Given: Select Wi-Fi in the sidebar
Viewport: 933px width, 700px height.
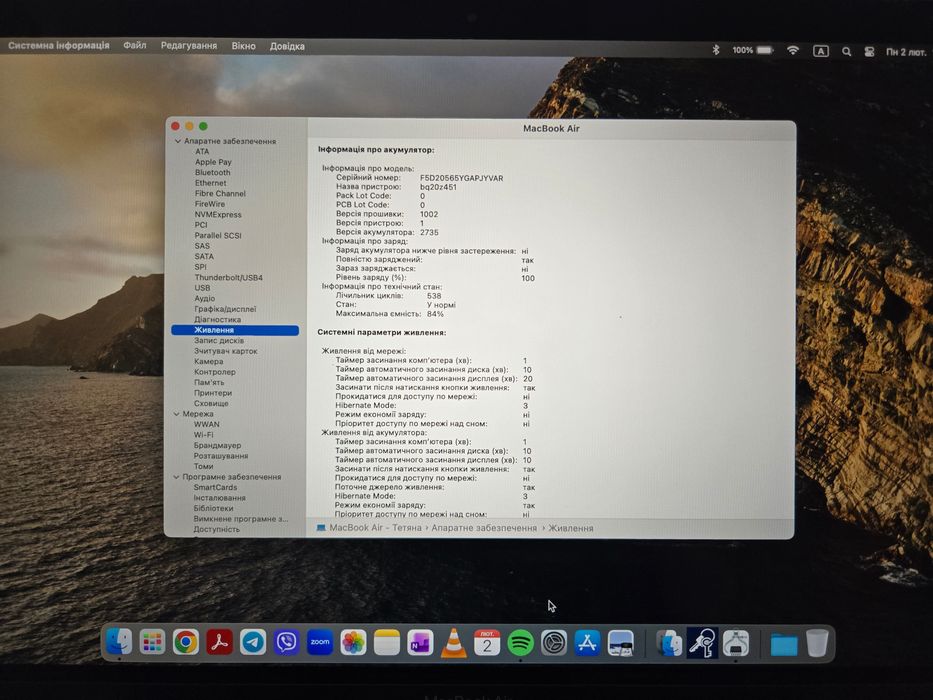Looking at the screenshot, I should [x=203, y=435].
